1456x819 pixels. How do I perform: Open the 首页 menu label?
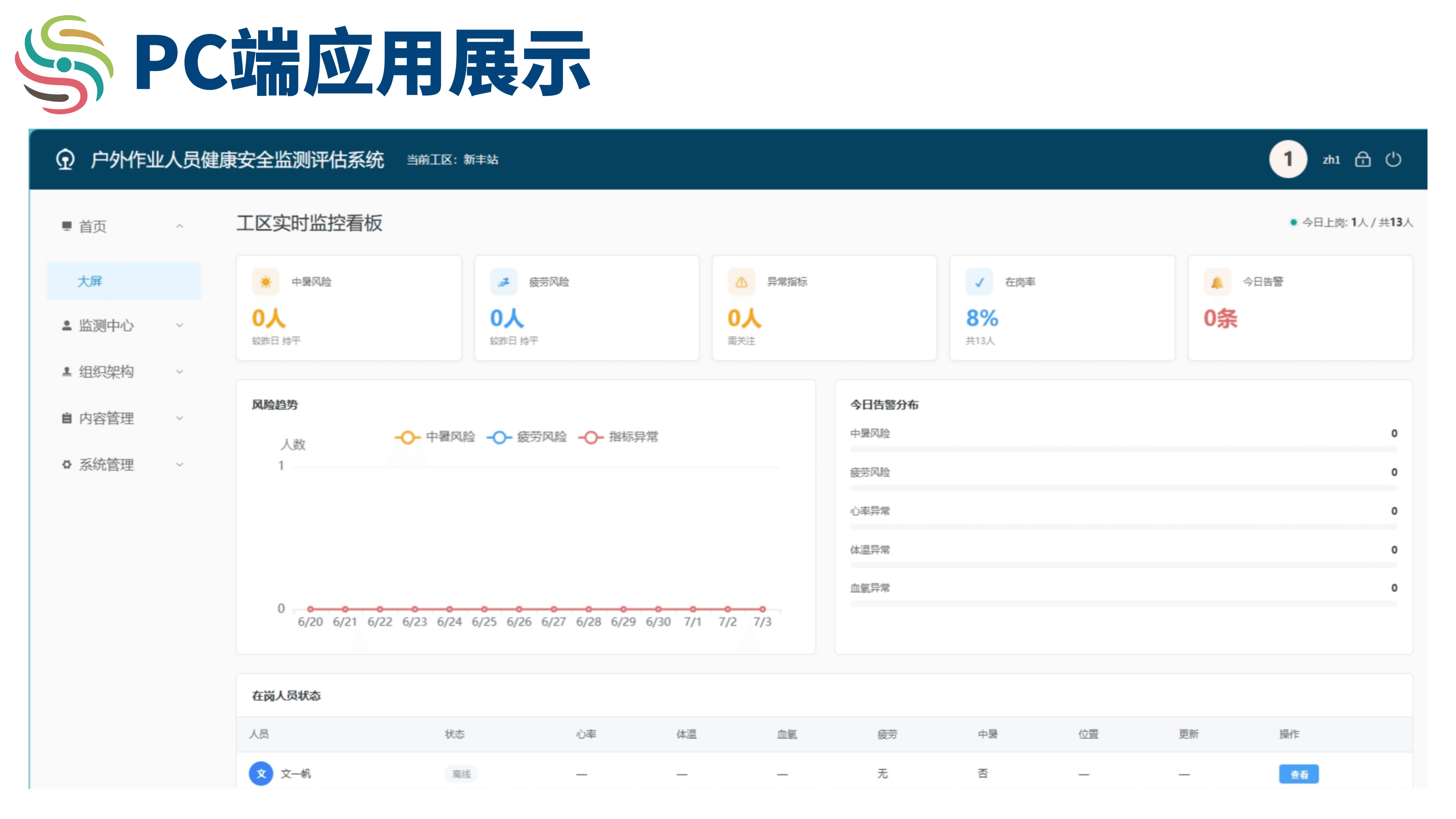[x=93, y=227]
